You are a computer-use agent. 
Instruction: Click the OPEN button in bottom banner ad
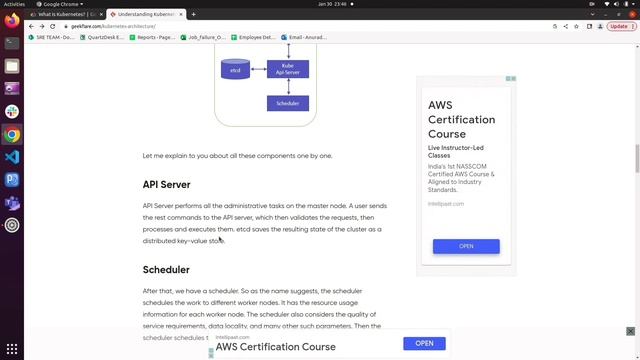coord(424,343)
